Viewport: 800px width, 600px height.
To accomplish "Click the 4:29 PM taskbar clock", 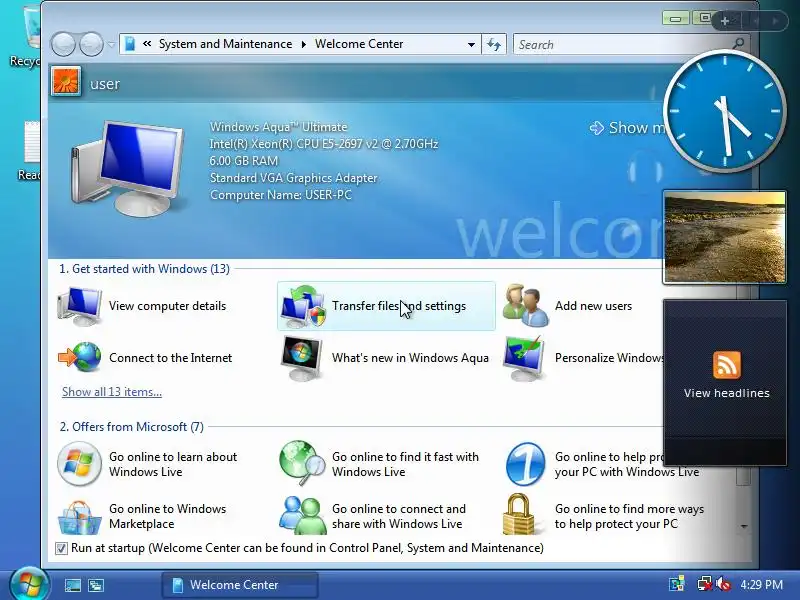I will pyautogui.click(x=762, y=584).
